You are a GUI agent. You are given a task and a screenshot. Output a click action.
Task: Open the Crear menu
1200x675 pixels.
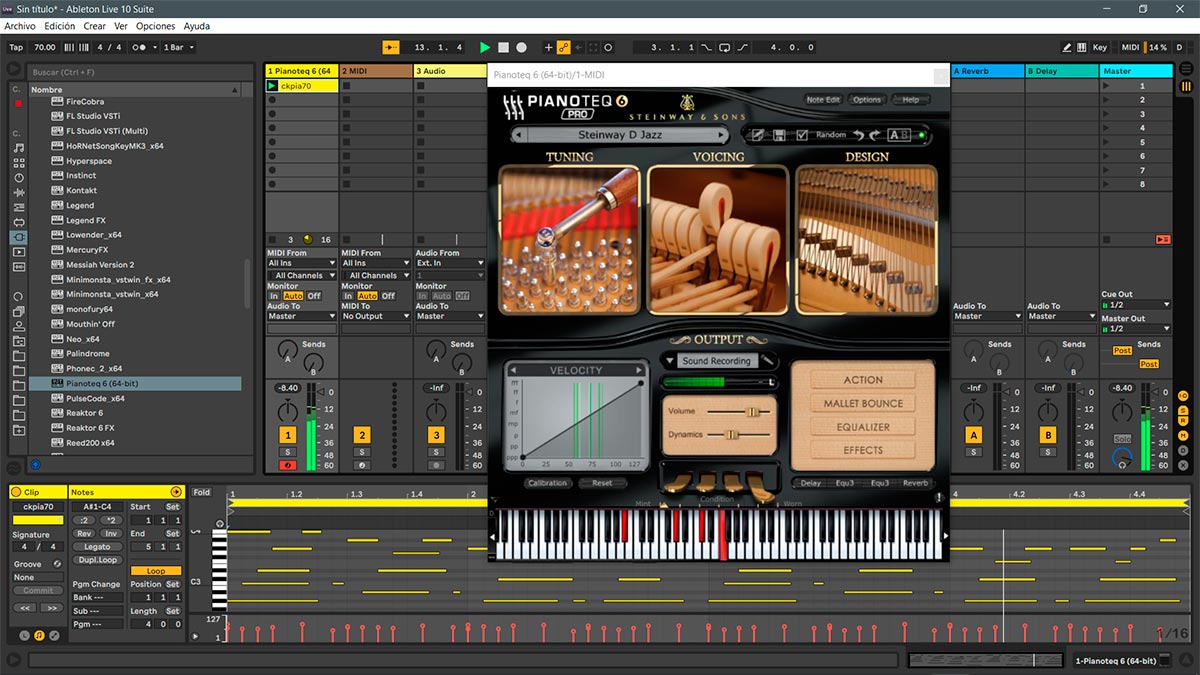94,26
